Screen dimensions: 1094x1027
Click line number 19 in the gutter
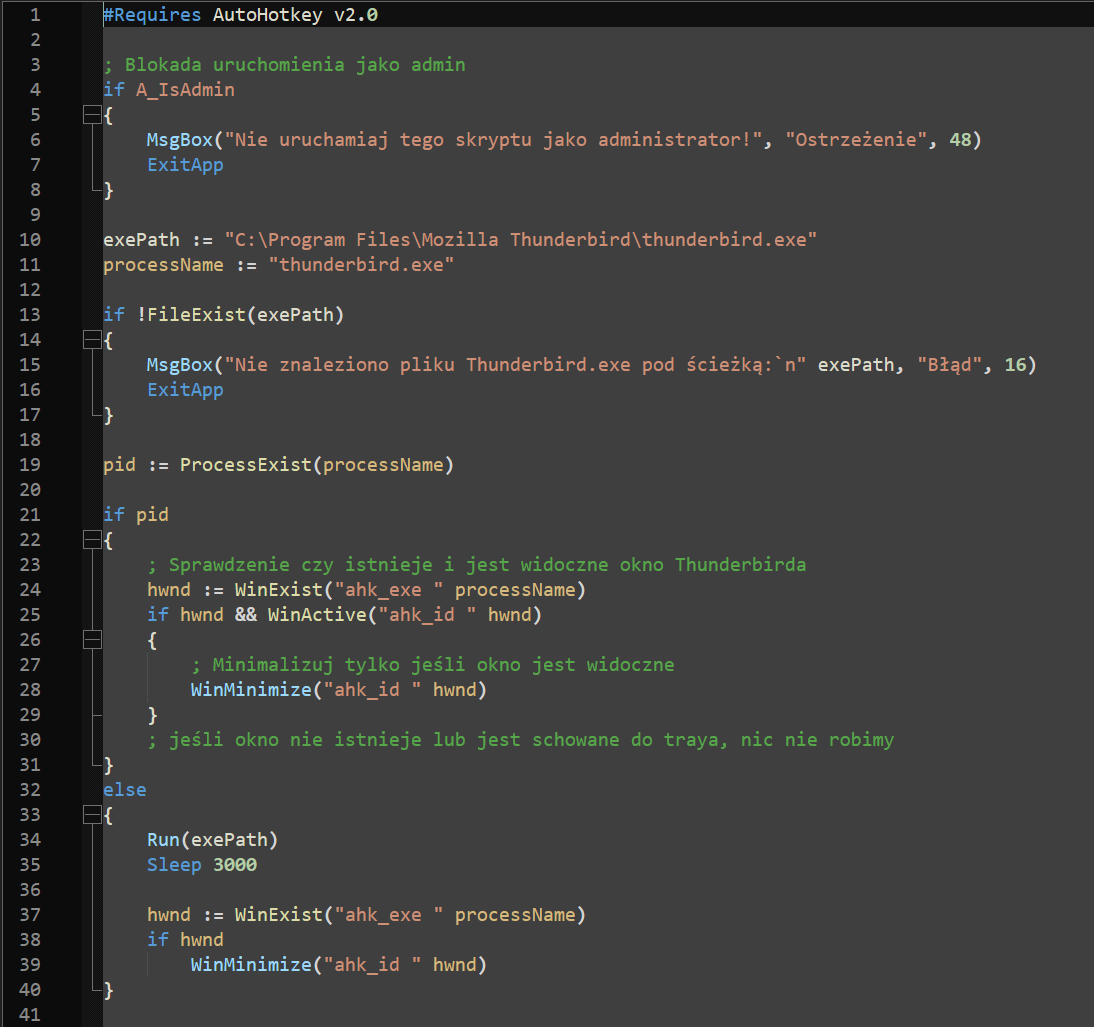(30, 465)
